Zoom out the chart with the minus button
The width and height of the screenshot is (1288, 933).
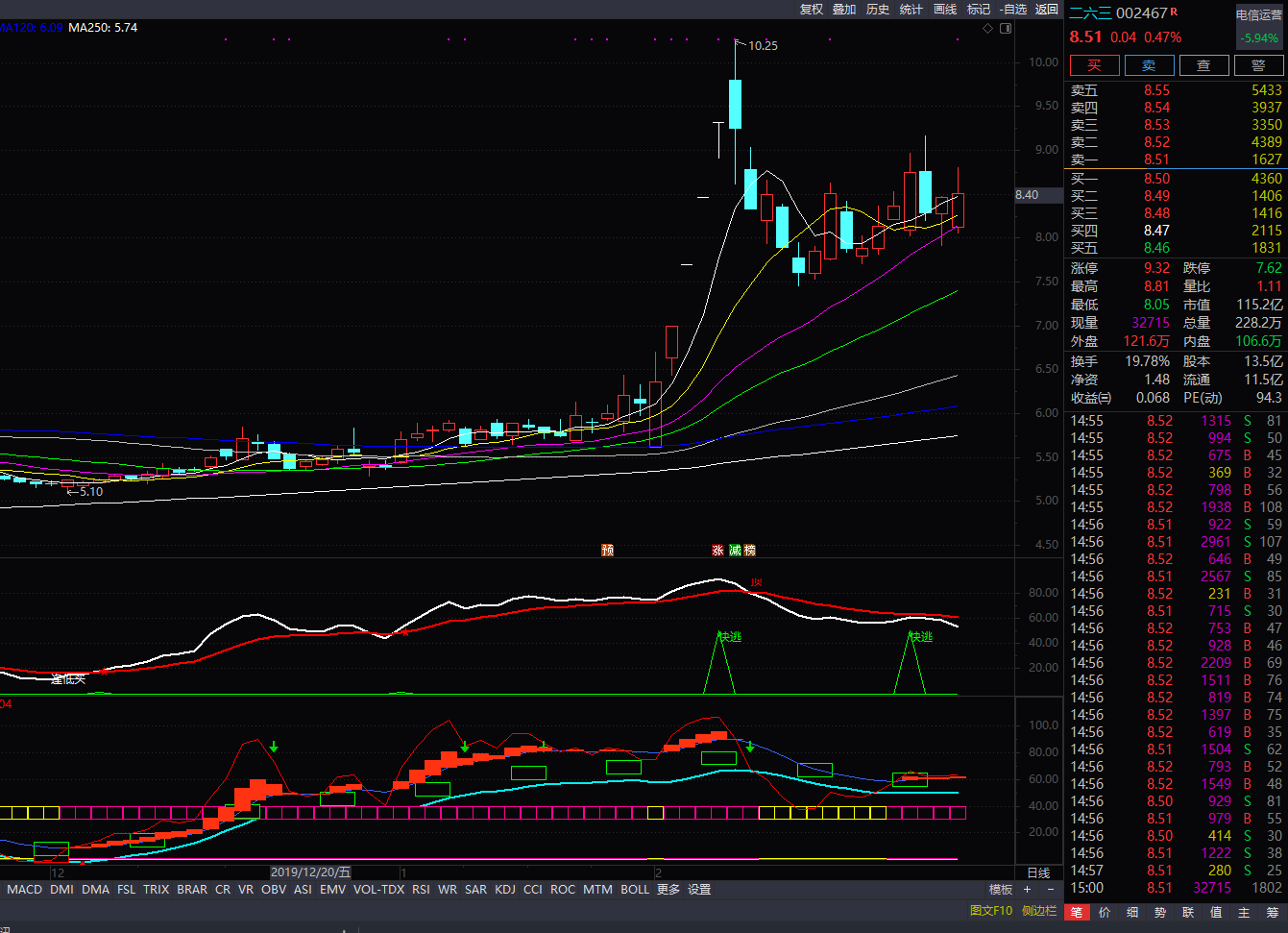(x=1051, y=890)
